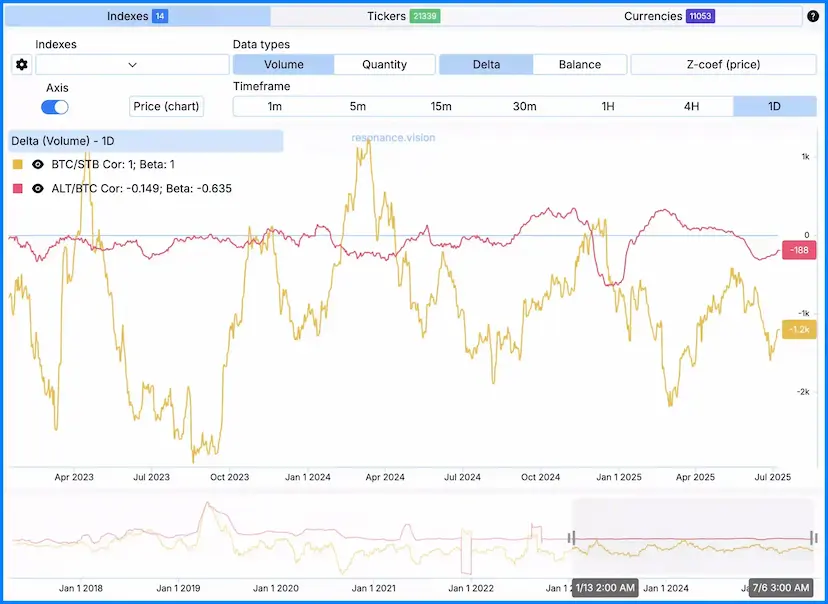Click the Delta (Volume) - 1D header
The image size is (828, 604).
(146, 141)
